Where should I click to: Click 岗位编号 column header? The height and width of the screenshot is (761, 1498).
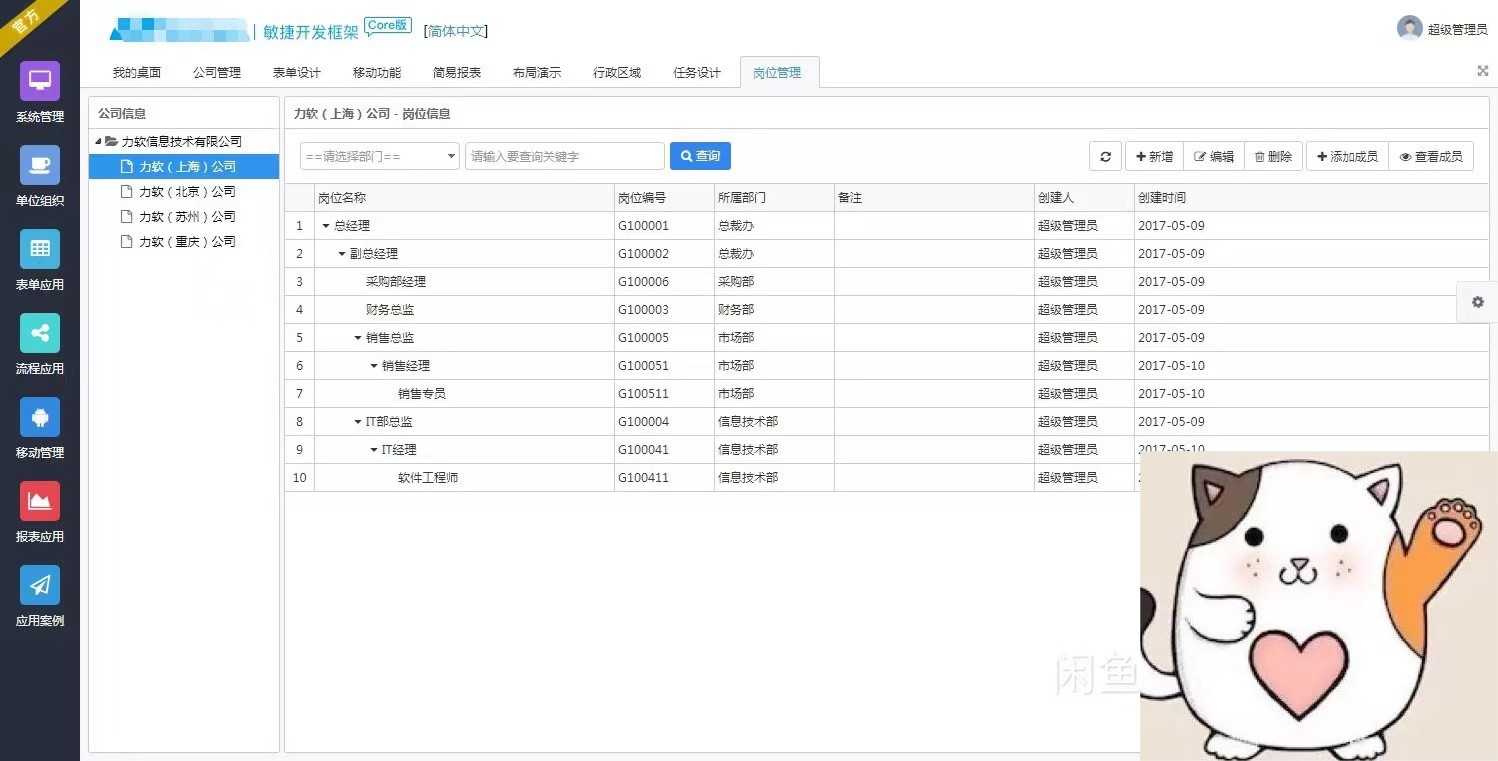664,198
